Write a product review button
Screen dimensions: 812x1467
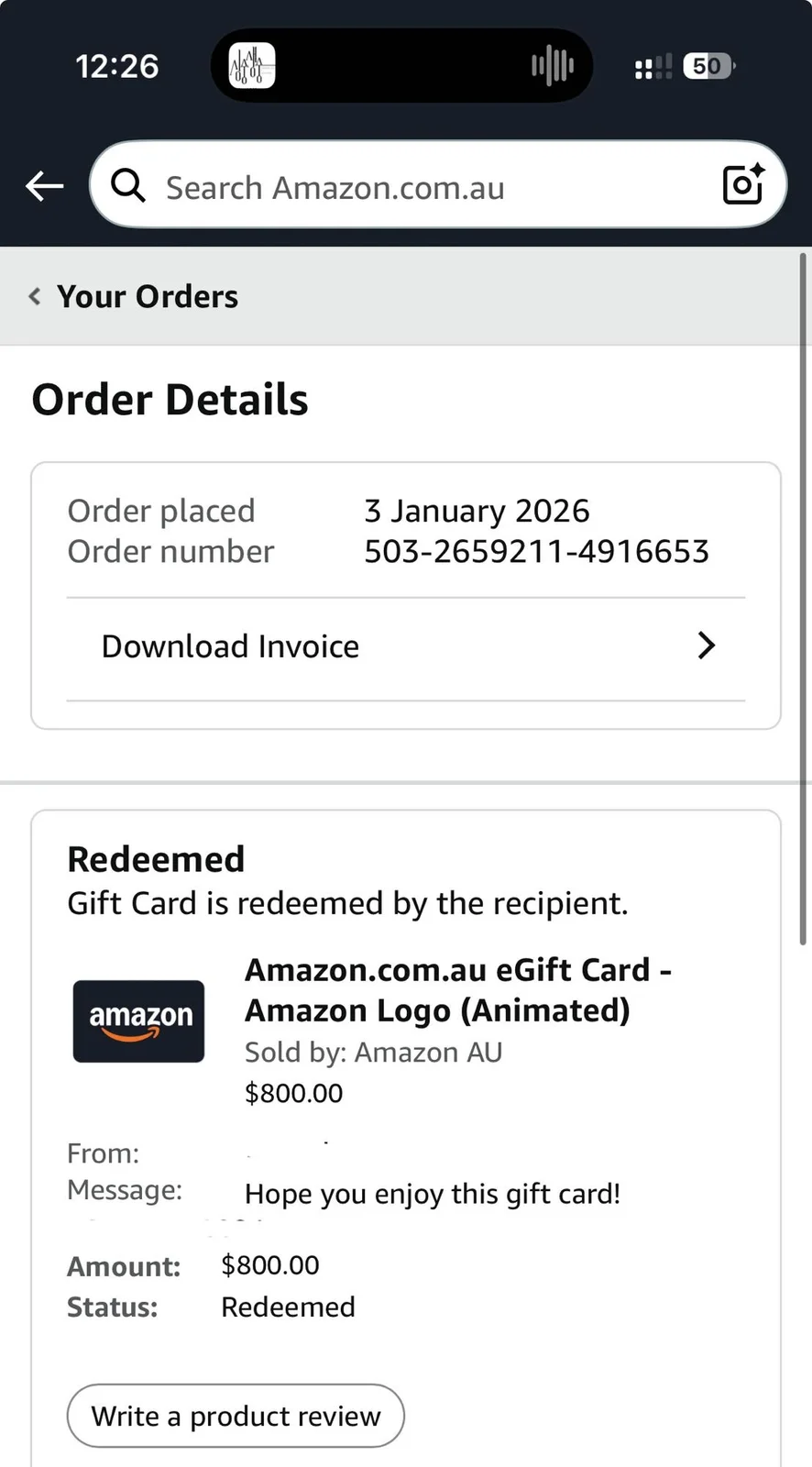(x=236, y=1416)
